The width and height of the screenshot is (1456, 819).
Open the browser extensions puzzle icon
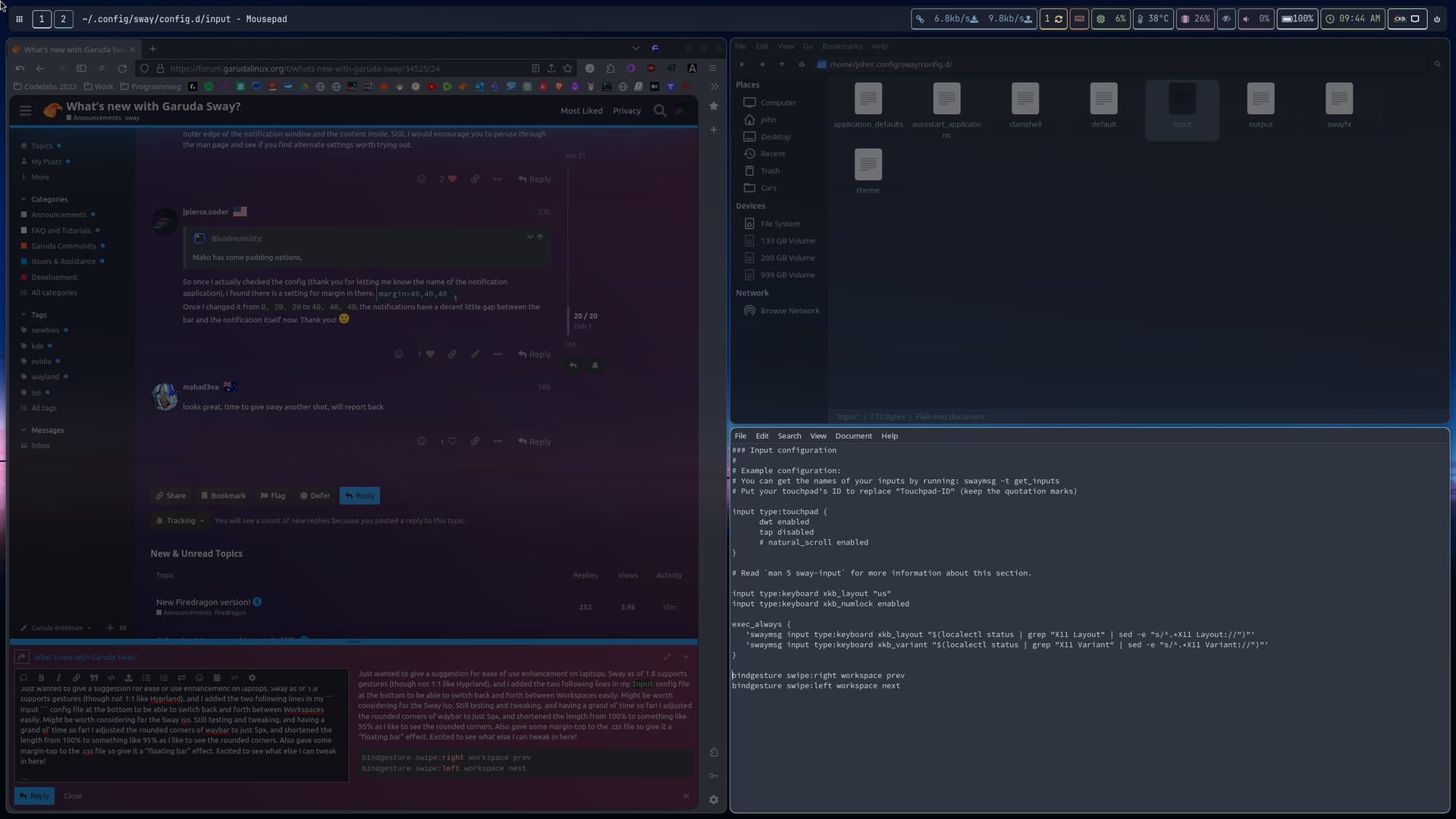click(610, 68)
